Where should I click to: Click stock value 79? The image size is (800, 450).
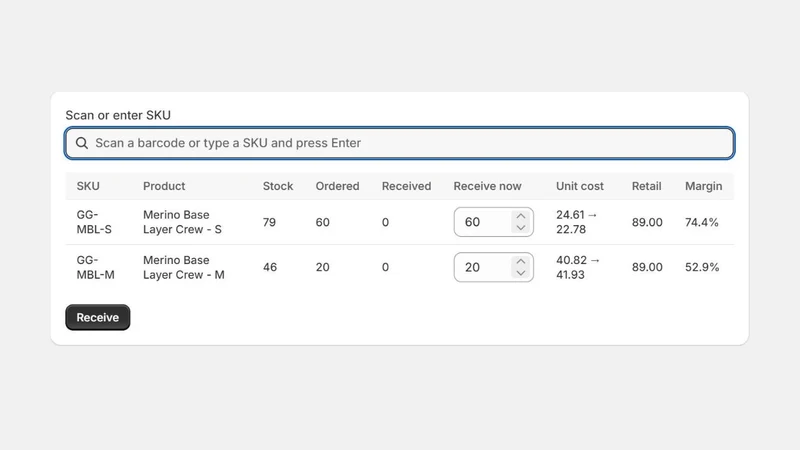point(269,222)
